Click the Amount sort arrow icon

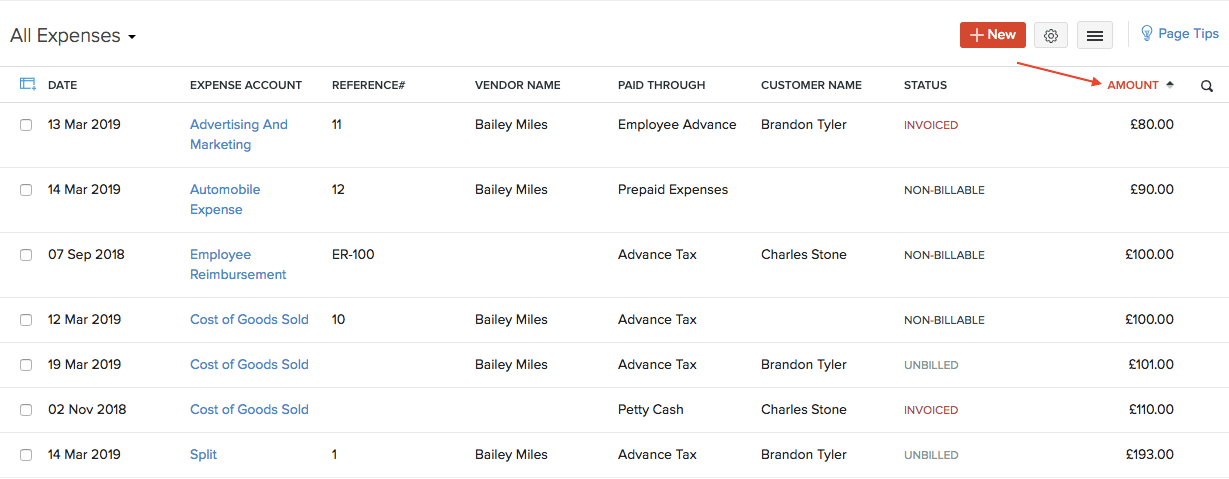click(x=1170, y=85)
